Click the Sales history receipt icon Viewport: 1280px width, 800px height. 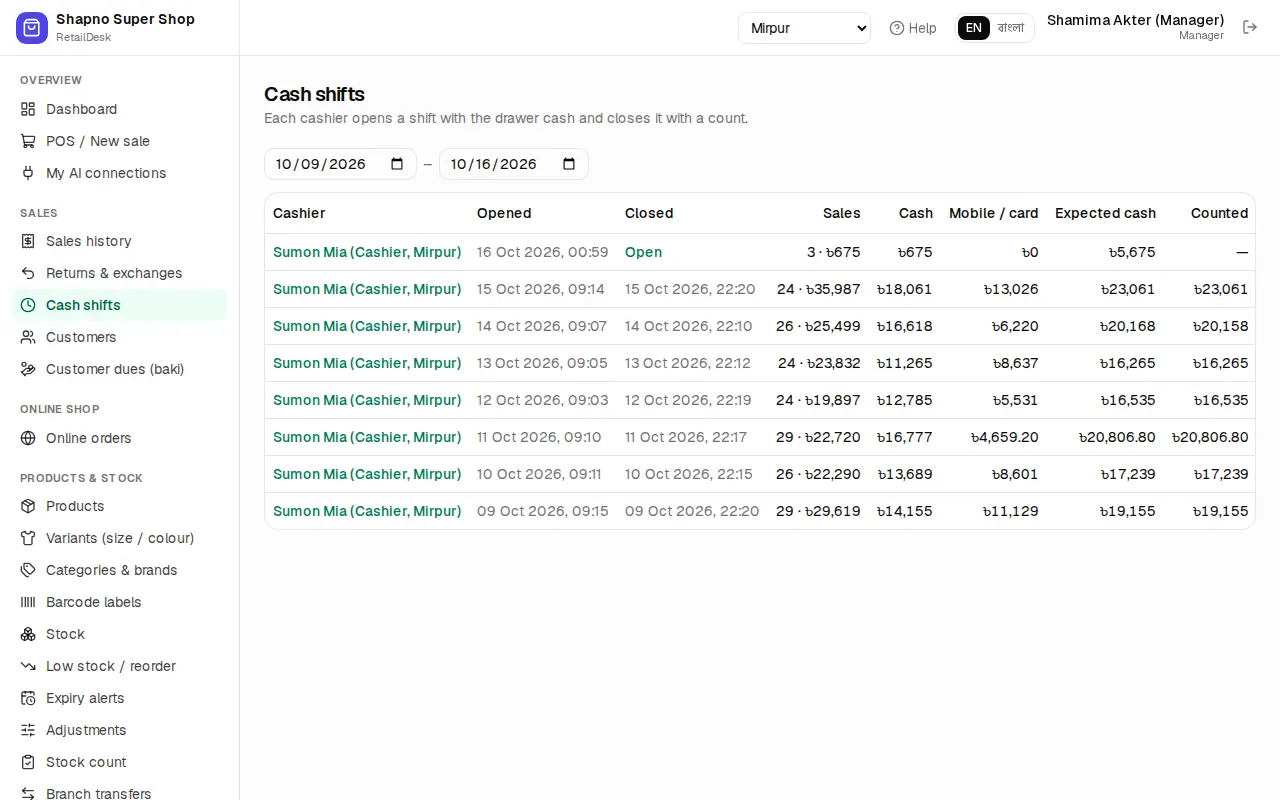tap(28, 241)
